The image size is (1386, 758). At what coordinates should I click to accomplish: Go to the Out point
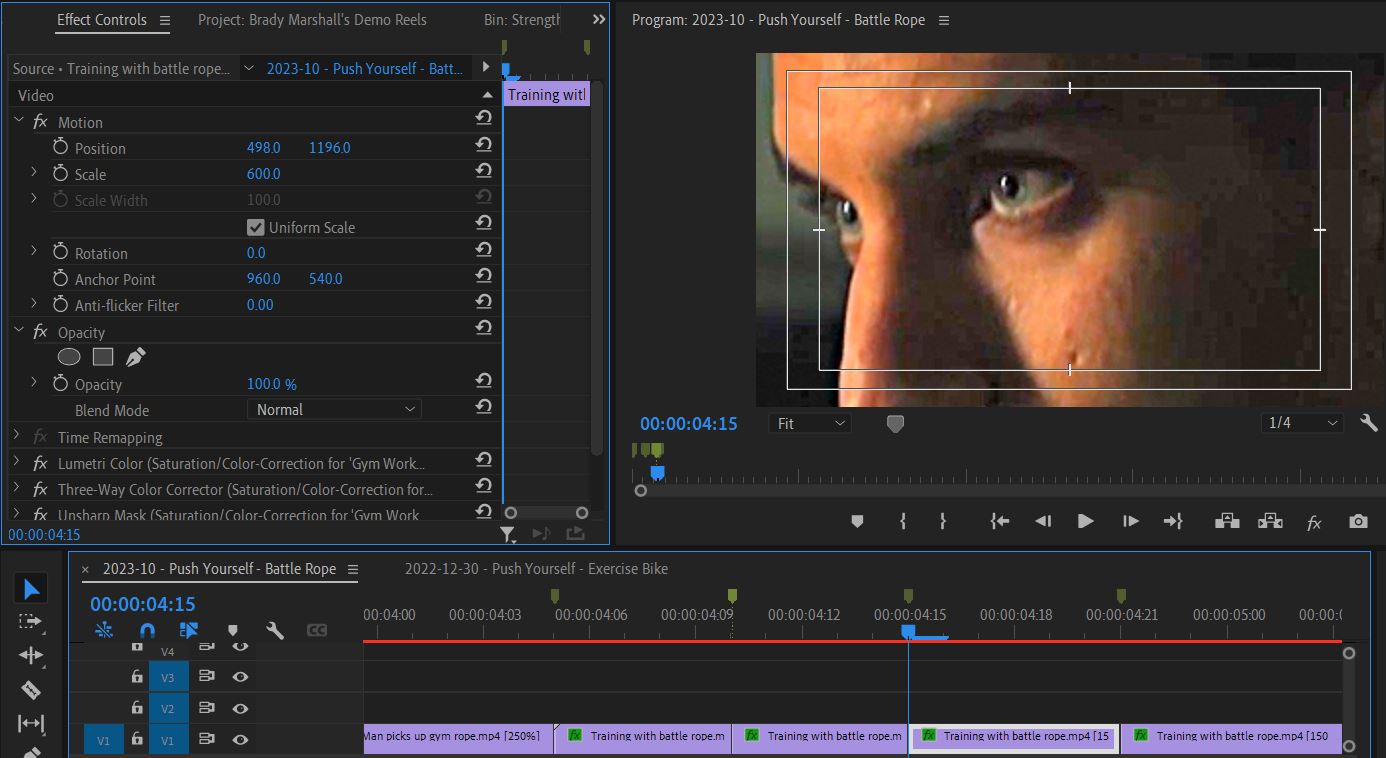(1174, 521)
